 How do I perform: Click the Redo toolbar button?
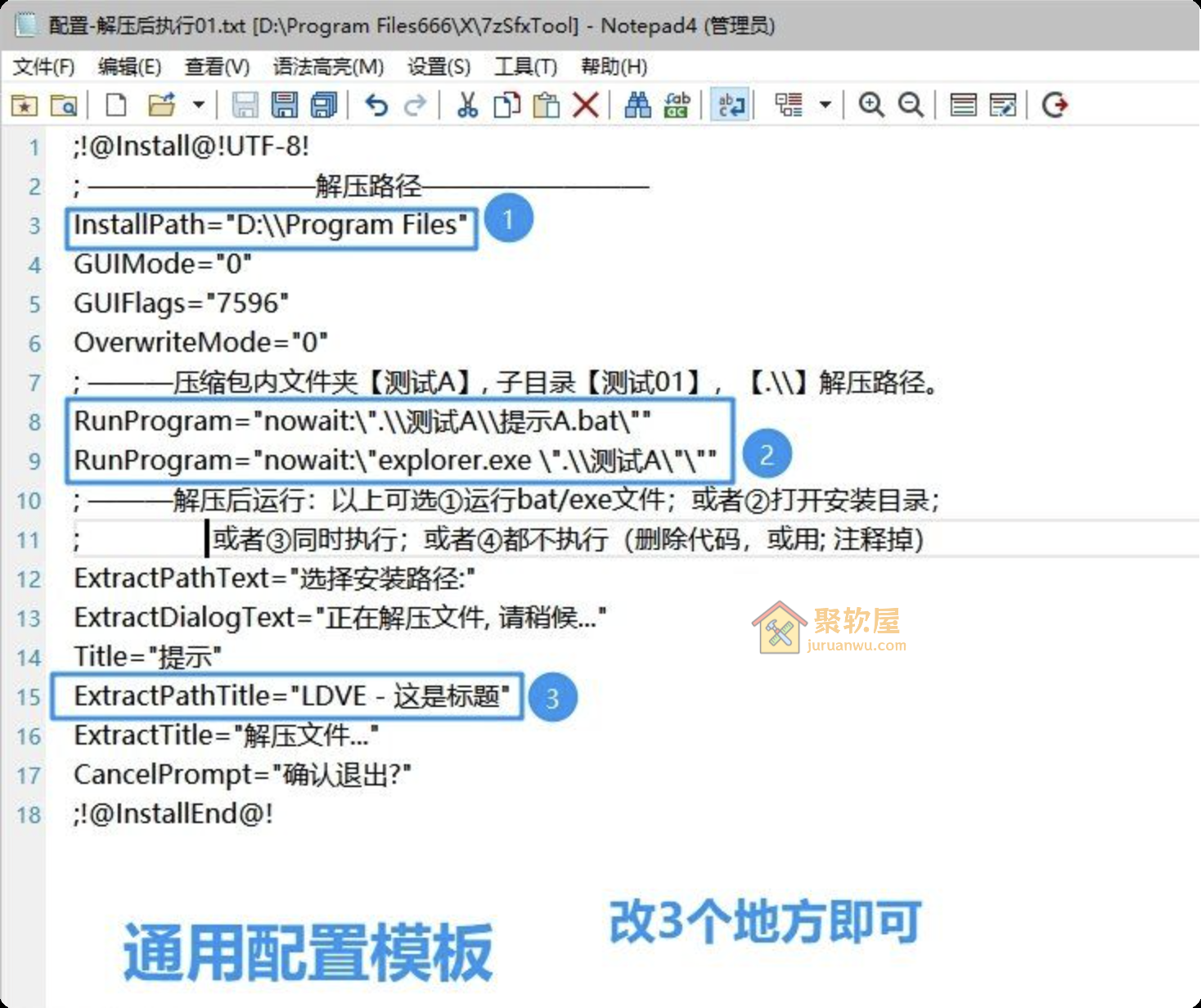point(415,105)
